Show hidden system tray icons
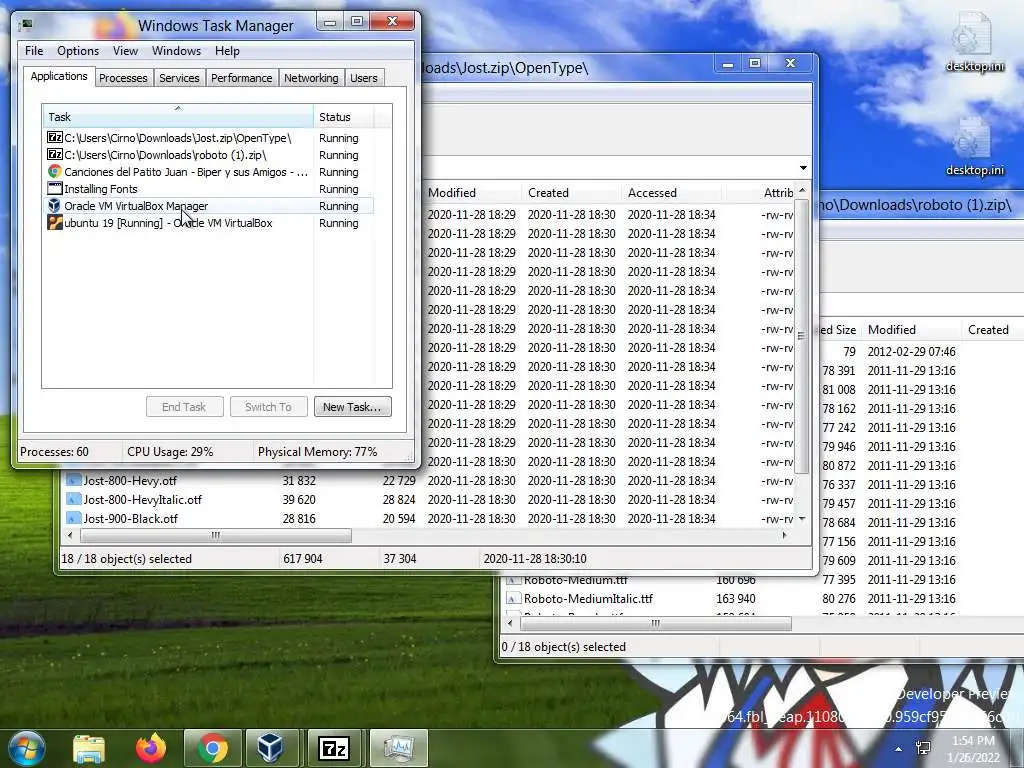 899,749
